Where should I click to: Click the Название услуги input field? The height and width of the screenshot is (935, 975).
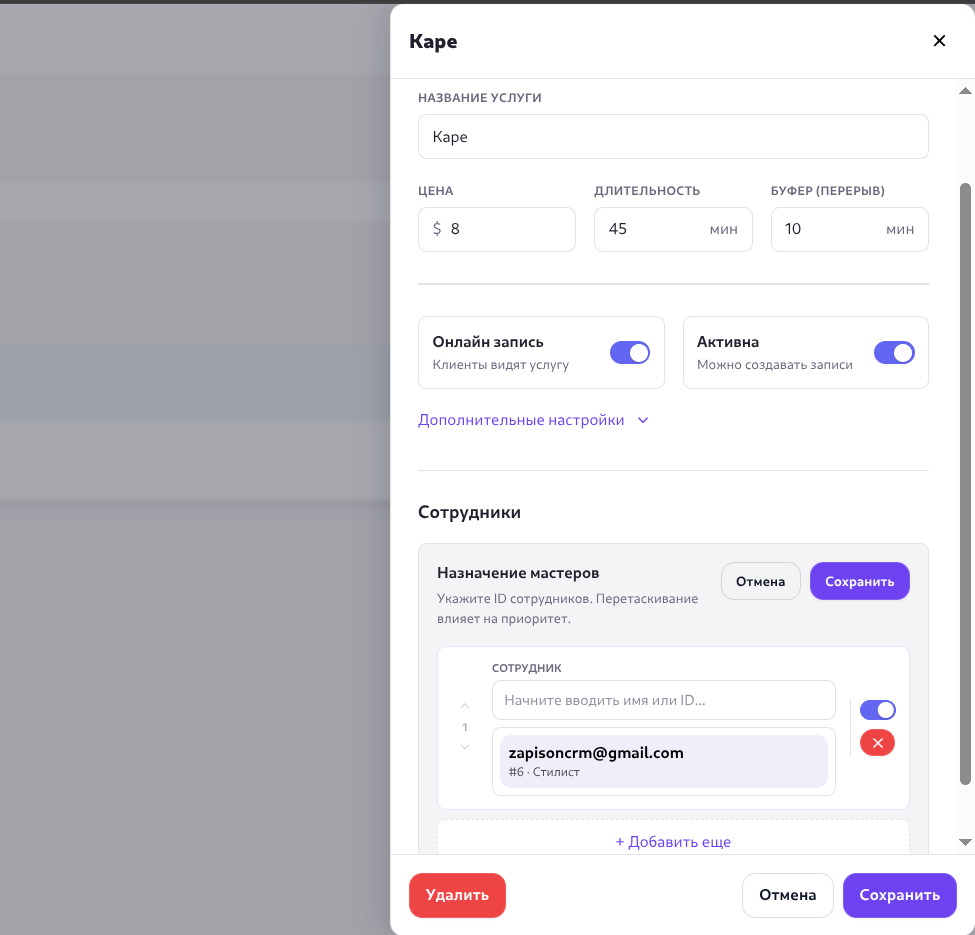tap(673, 136)
